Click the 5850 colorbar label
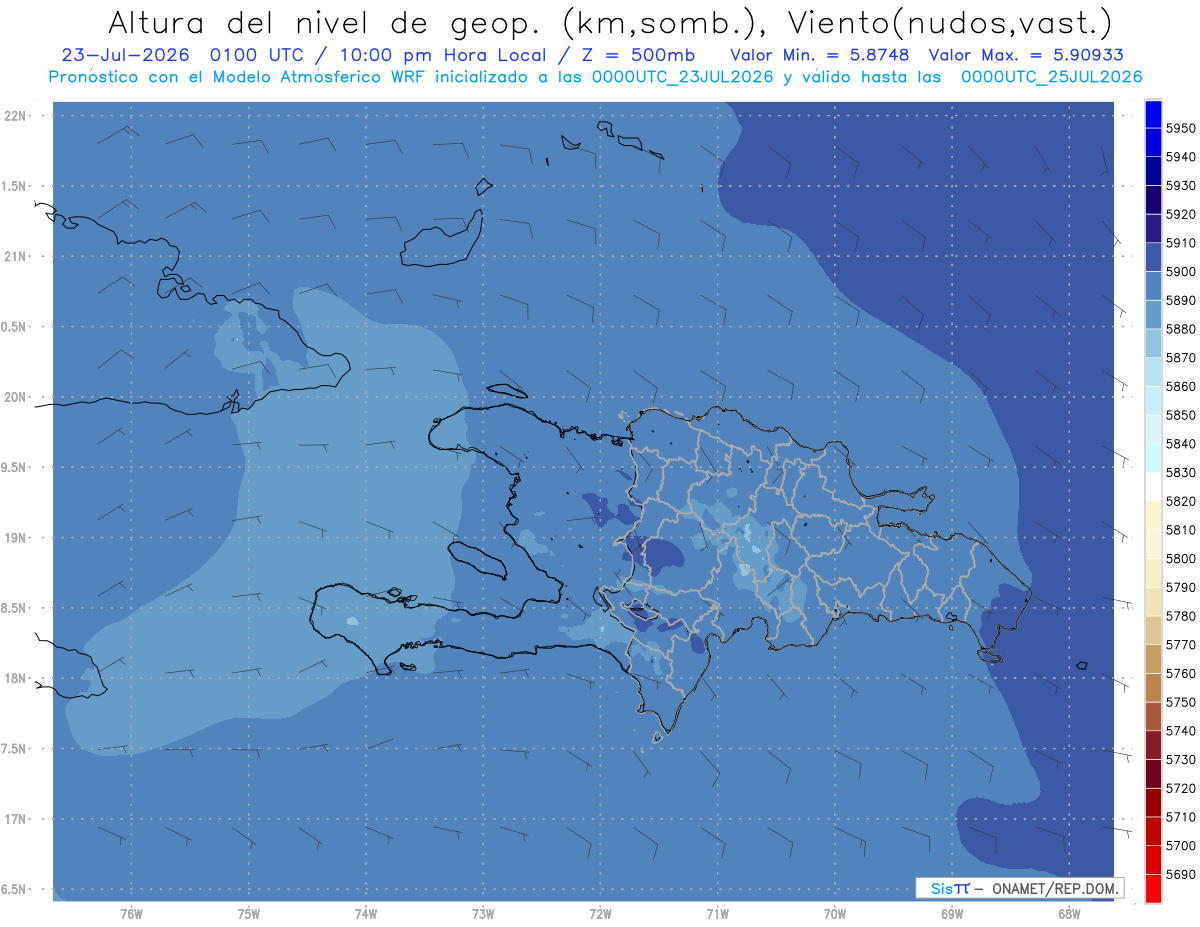 click(1181, 415)
